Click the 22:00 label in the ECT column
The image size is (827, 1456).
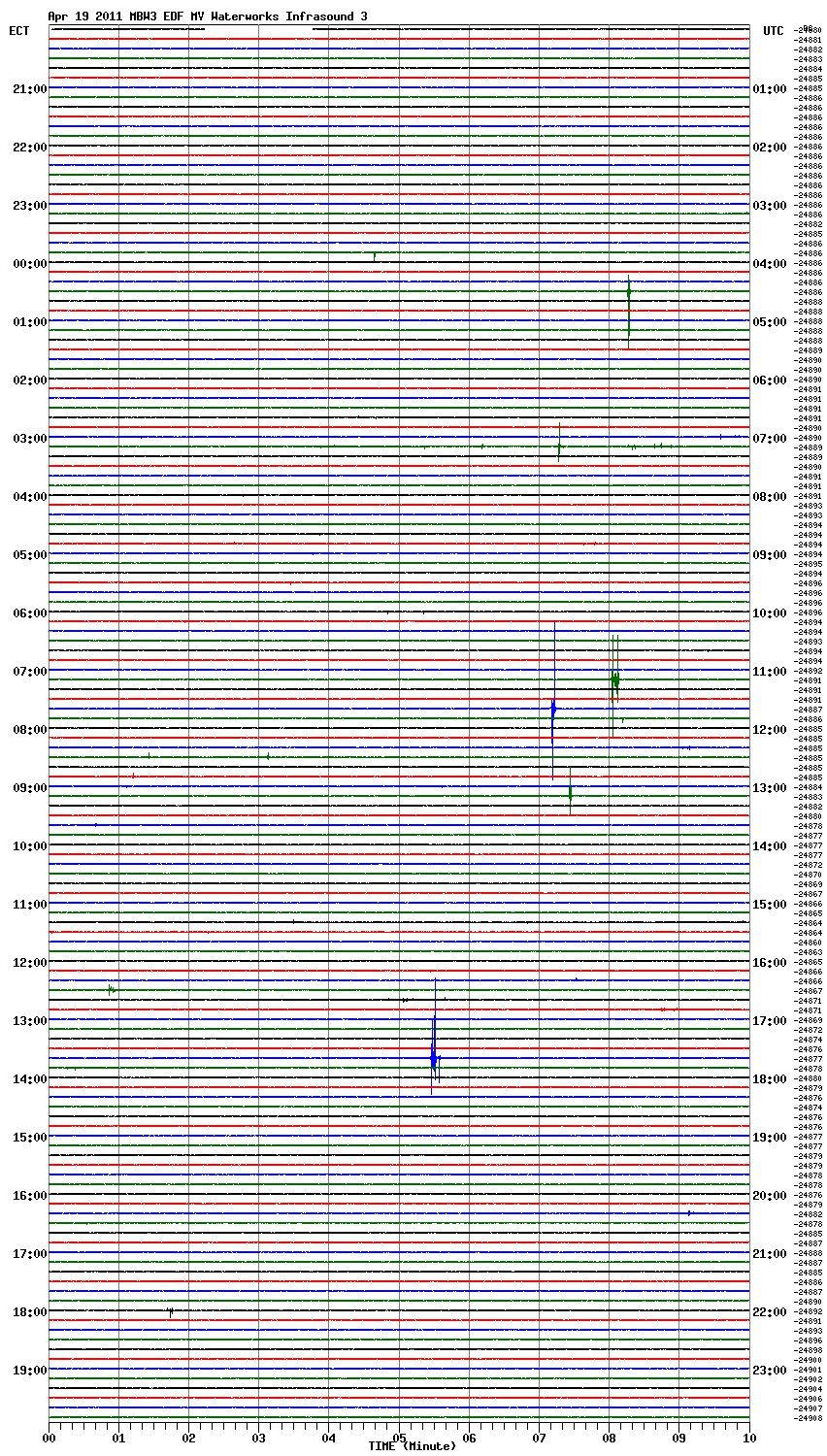tap(29, 148)
